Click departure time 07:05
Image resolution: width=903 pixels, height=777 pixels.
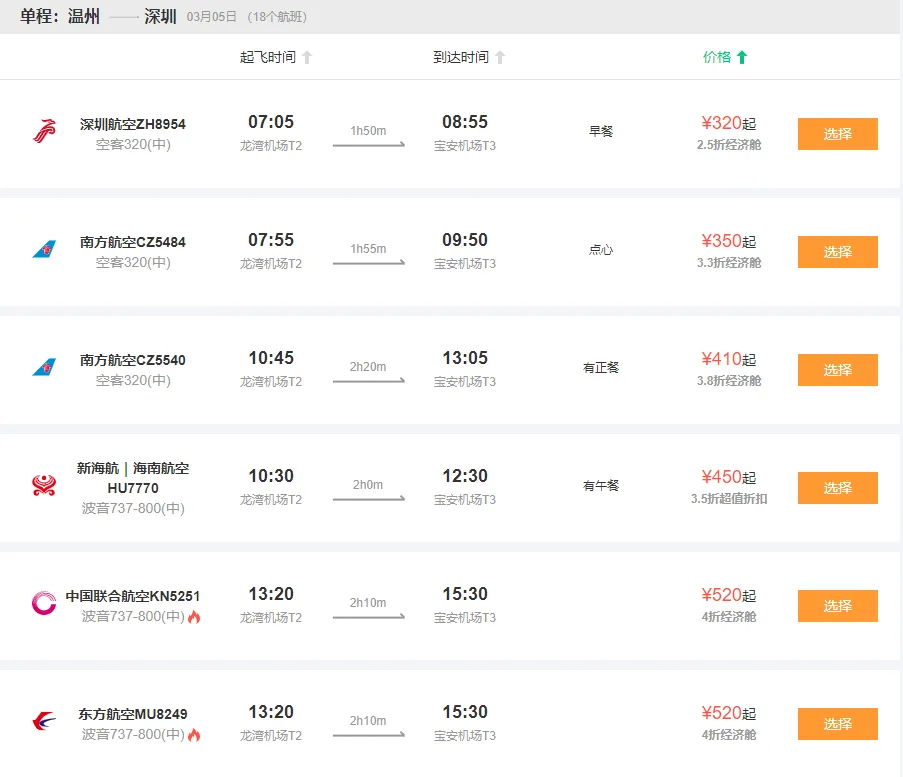[271, 122]
